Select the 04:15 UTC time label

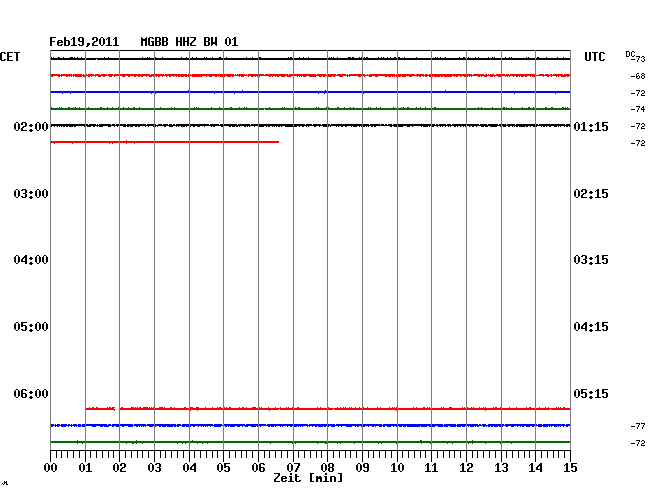click(x=591, y=327)
